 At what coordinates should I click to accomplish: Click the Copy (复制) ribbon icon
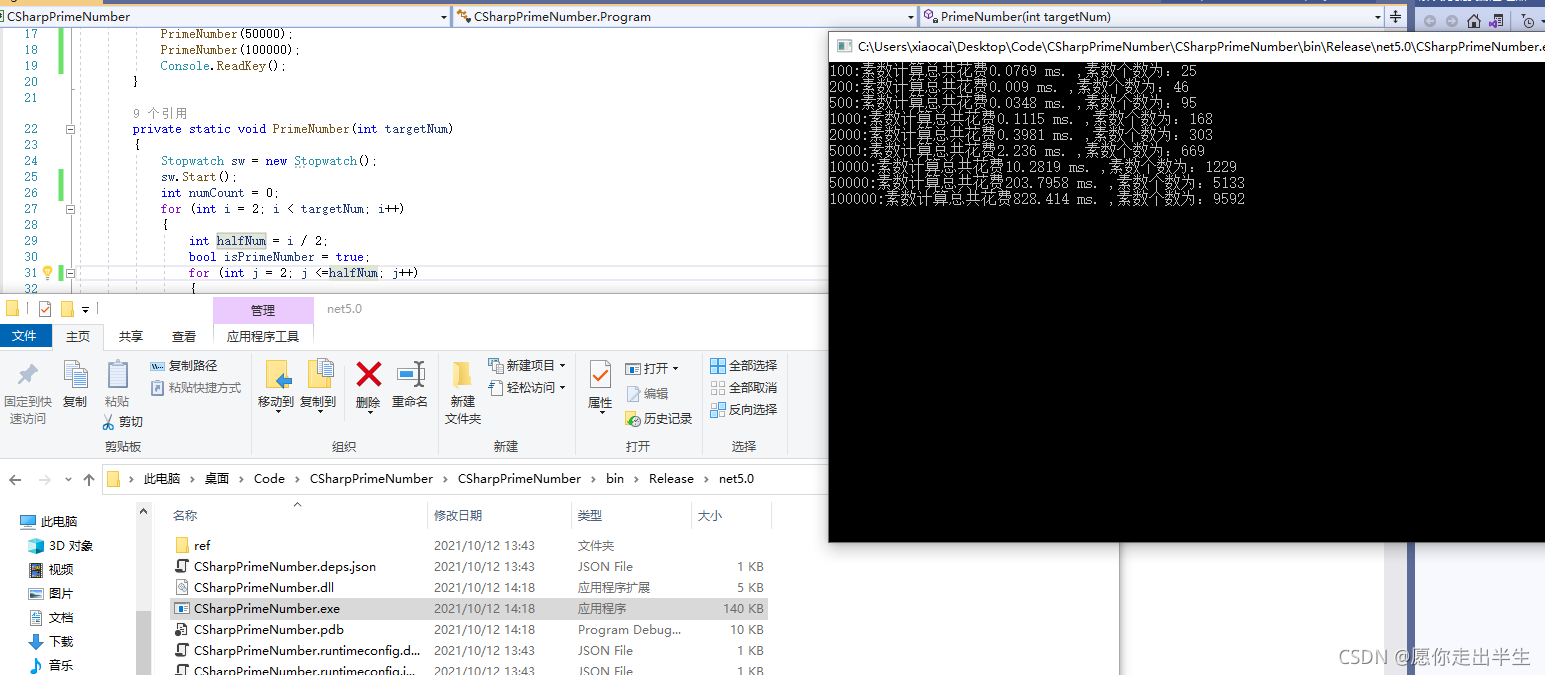pos(75,375)
